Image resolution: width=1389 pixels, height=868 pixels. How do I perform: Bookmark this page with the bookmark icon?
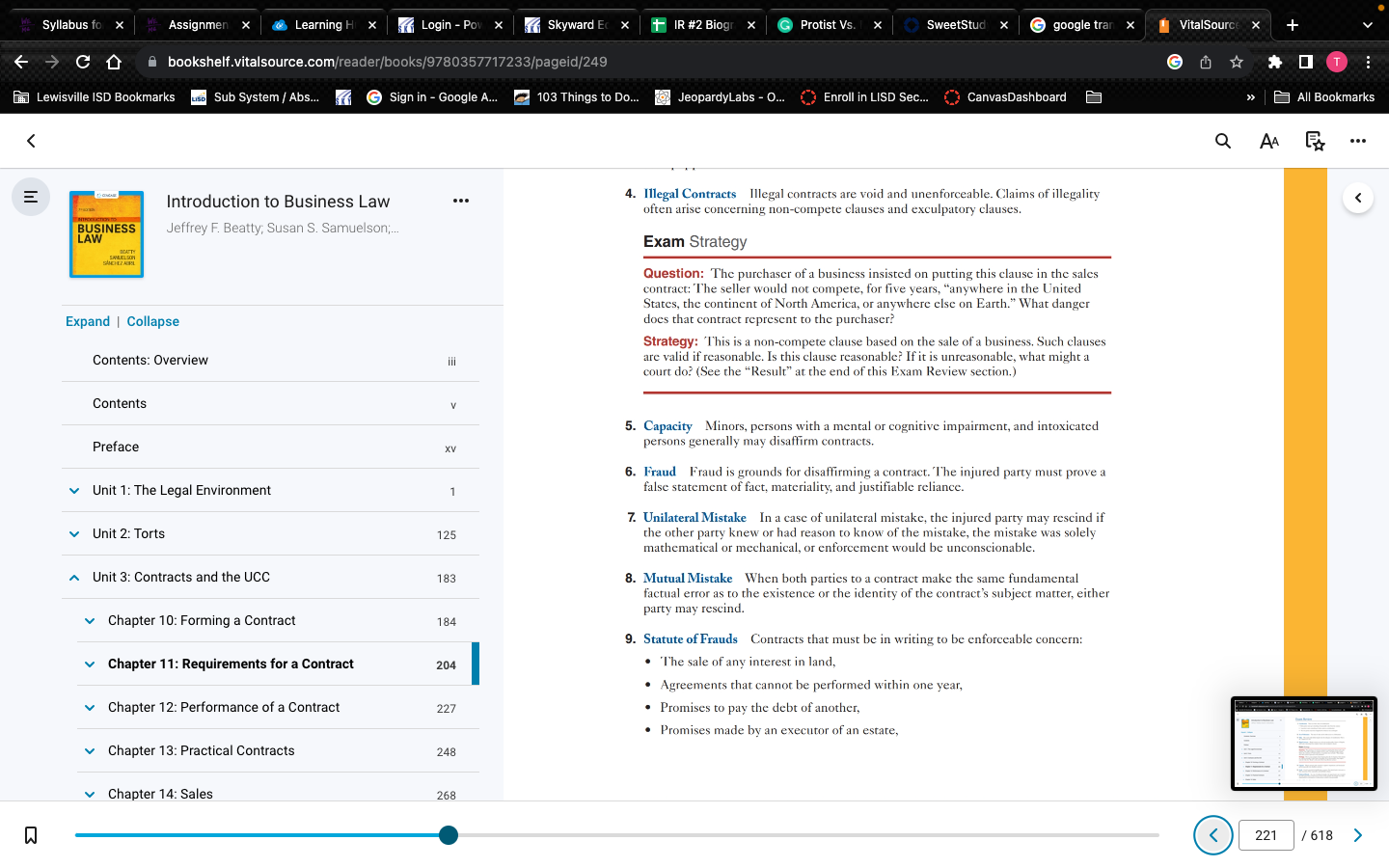(31, 835)
